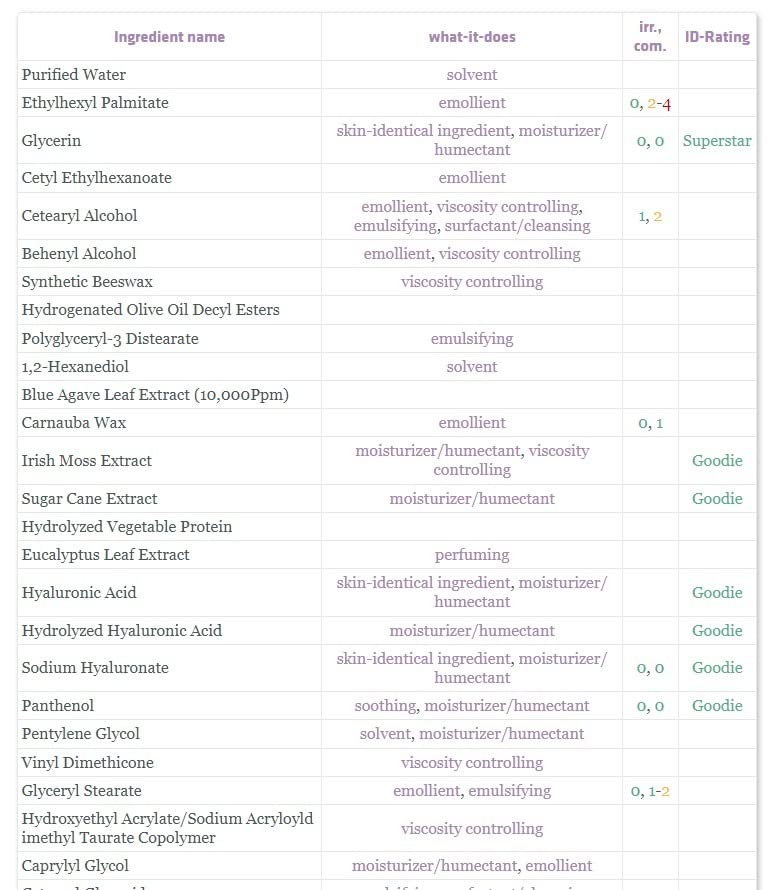This screenshot has height=890, width=775.
Task: Click the Goodie rating beside Irish Moss Extract
Action: click(717, 461)
